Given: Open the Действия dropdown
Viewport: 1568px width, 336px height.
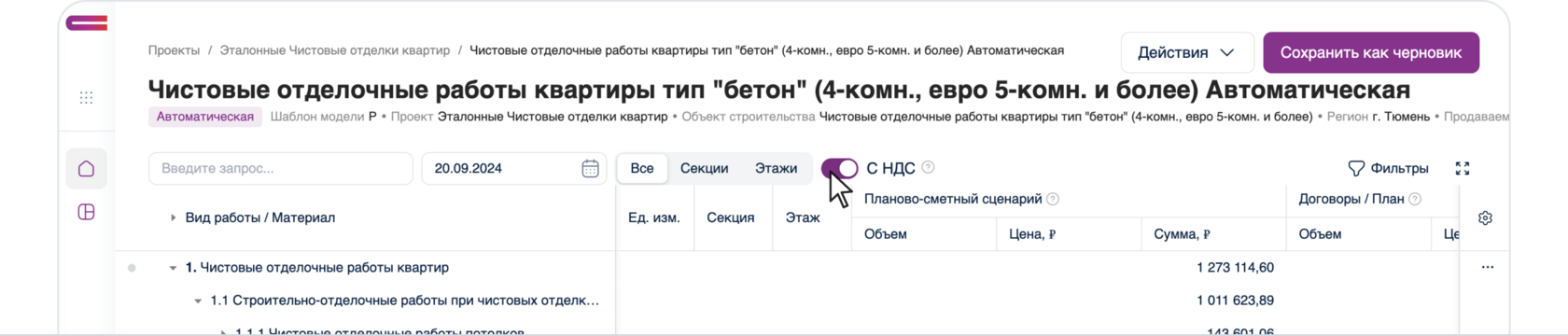Looking at the screenshot, I should point(1187,52).
